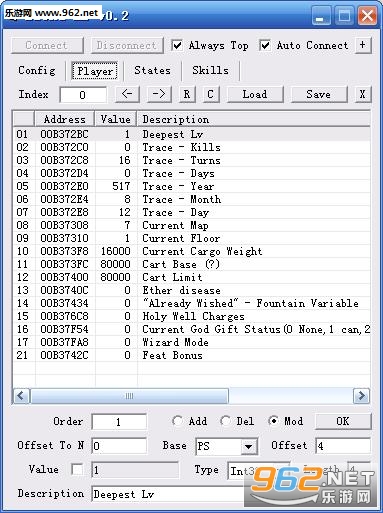Image resolution: width=383 pixels, height=513 pixels.
Task: Click the right arrow index button
Action: [159, 94]
